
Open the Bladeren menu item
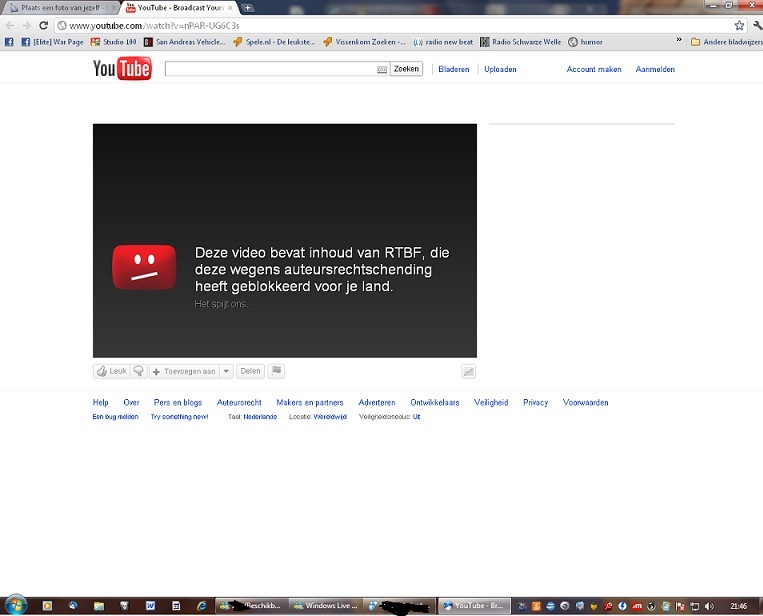454,70
